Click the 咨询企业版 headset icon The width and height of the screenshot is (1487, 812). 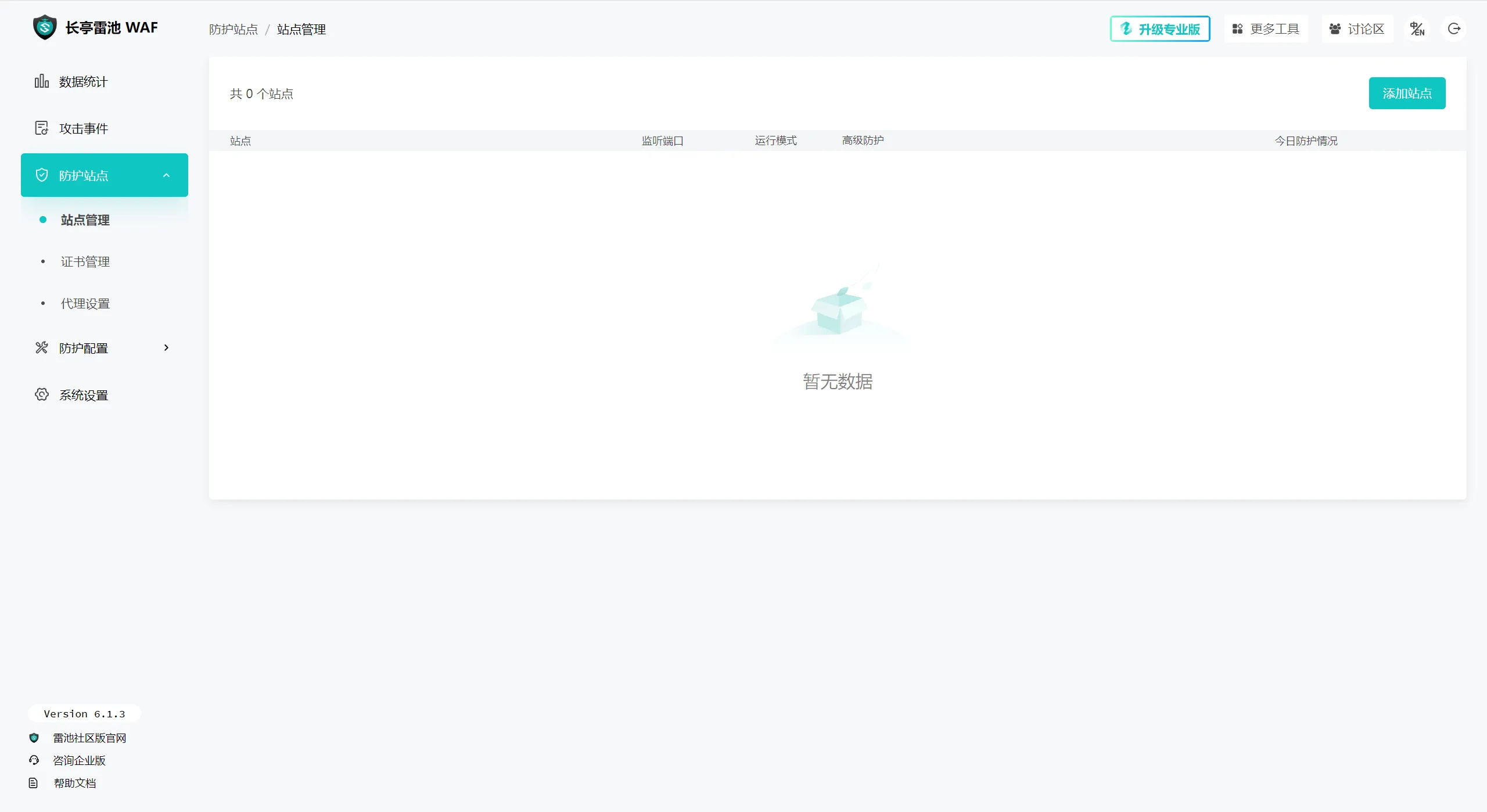tap(34, 760)
